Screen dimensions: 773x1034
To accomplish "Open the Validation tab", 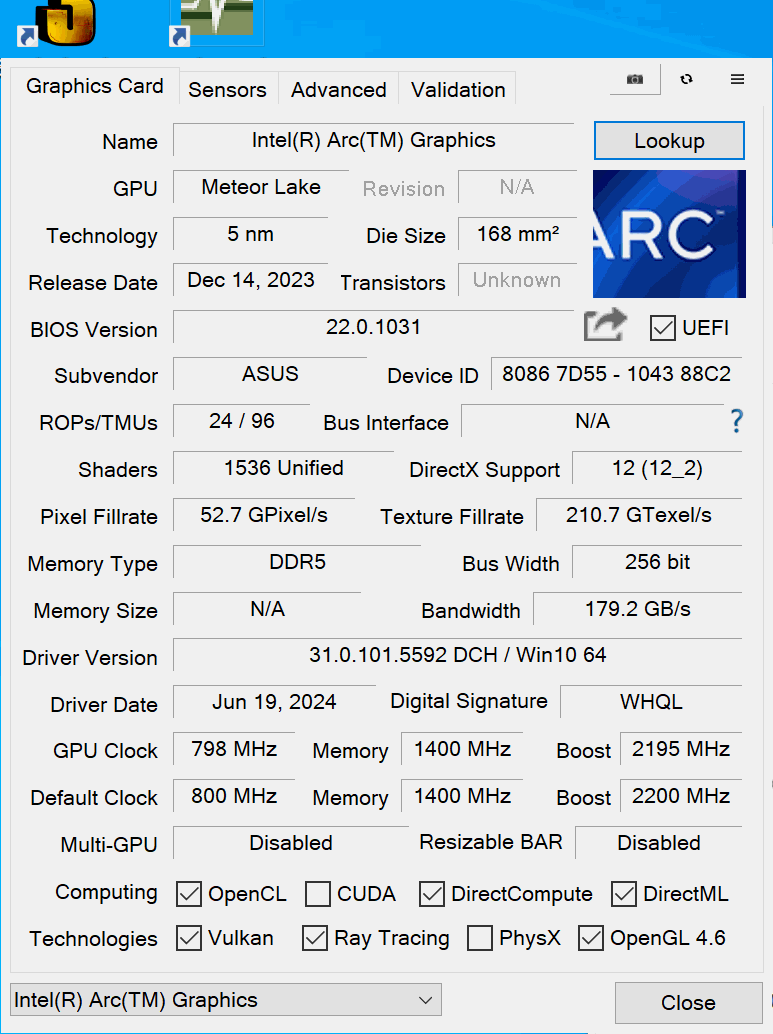I will click(x=457, y=90).
